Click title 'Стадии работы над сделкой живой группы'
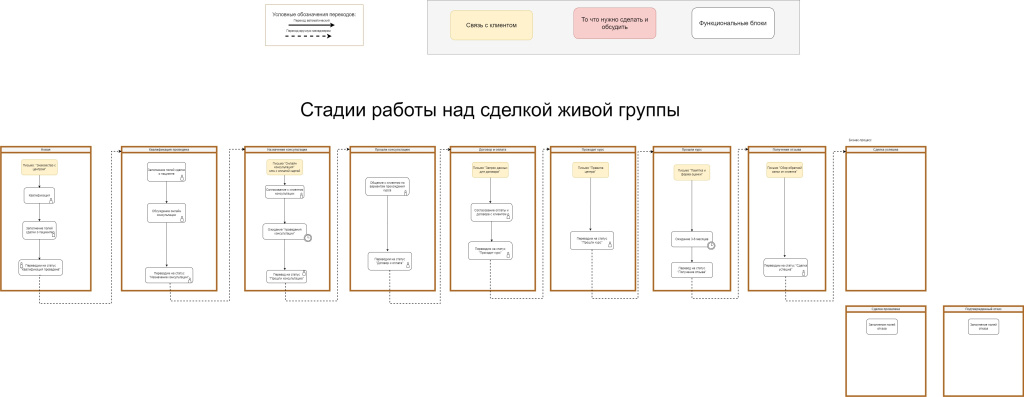The image size is (1024, 397). (490, 110)
